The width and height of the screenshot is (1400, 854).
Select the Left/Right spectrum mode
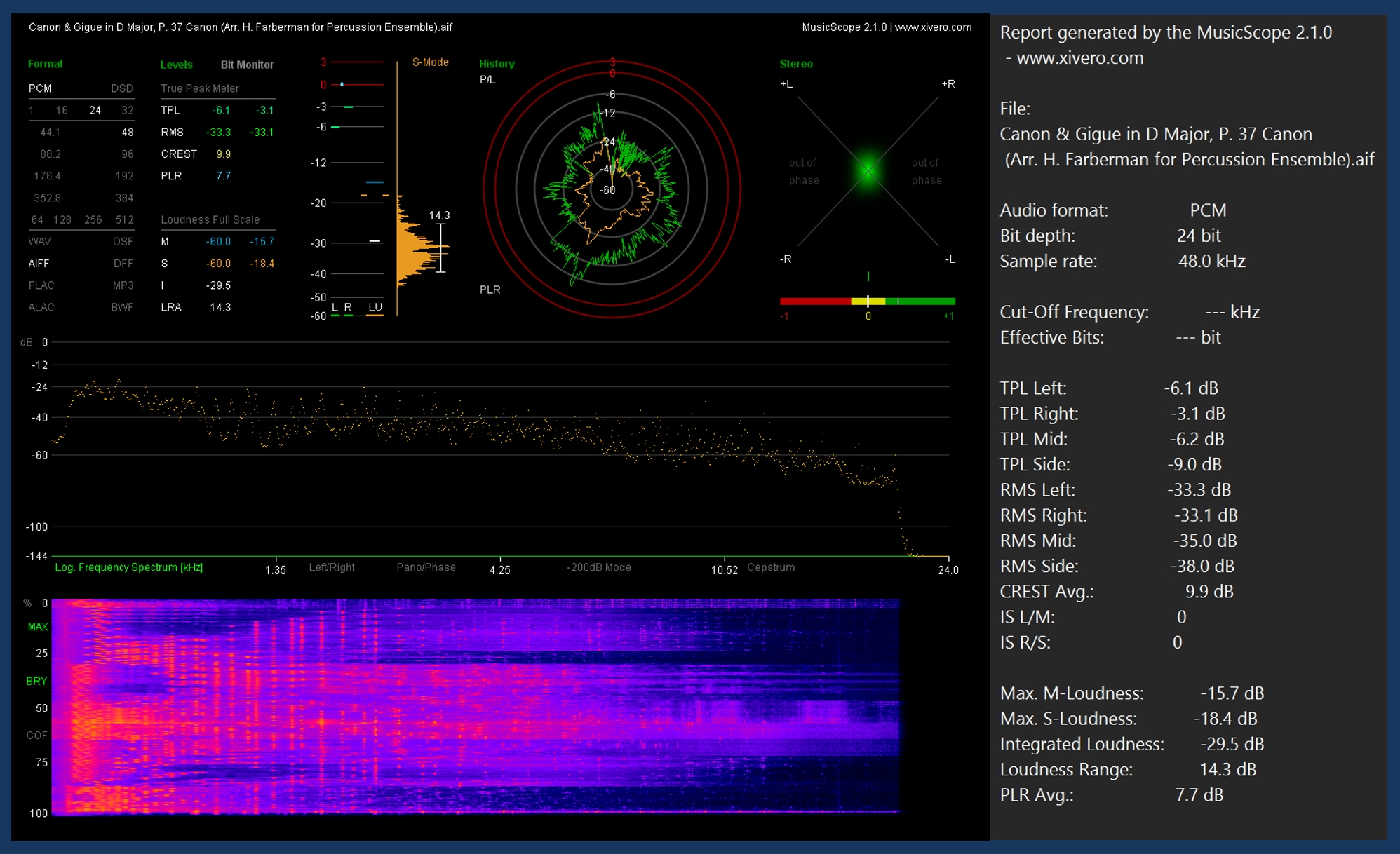pyautogui.click(x=332, y=567)
